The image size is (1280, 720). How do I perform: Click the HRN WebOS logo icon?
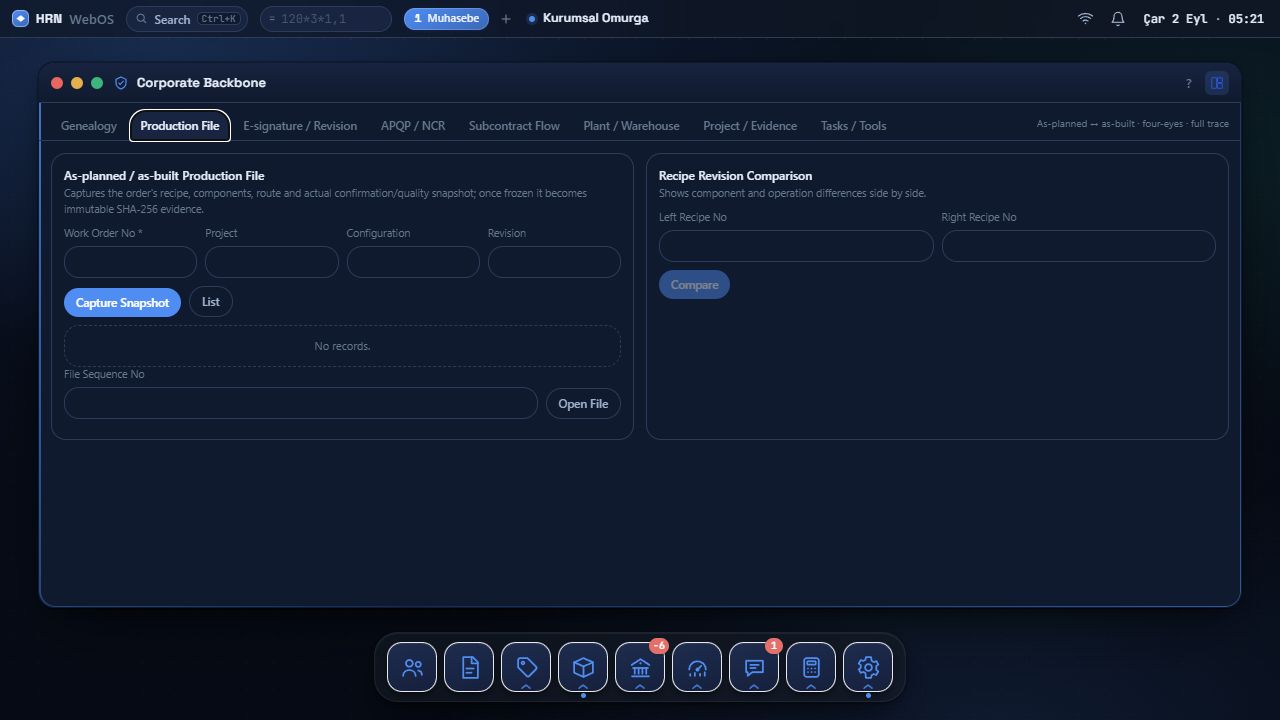20,19
